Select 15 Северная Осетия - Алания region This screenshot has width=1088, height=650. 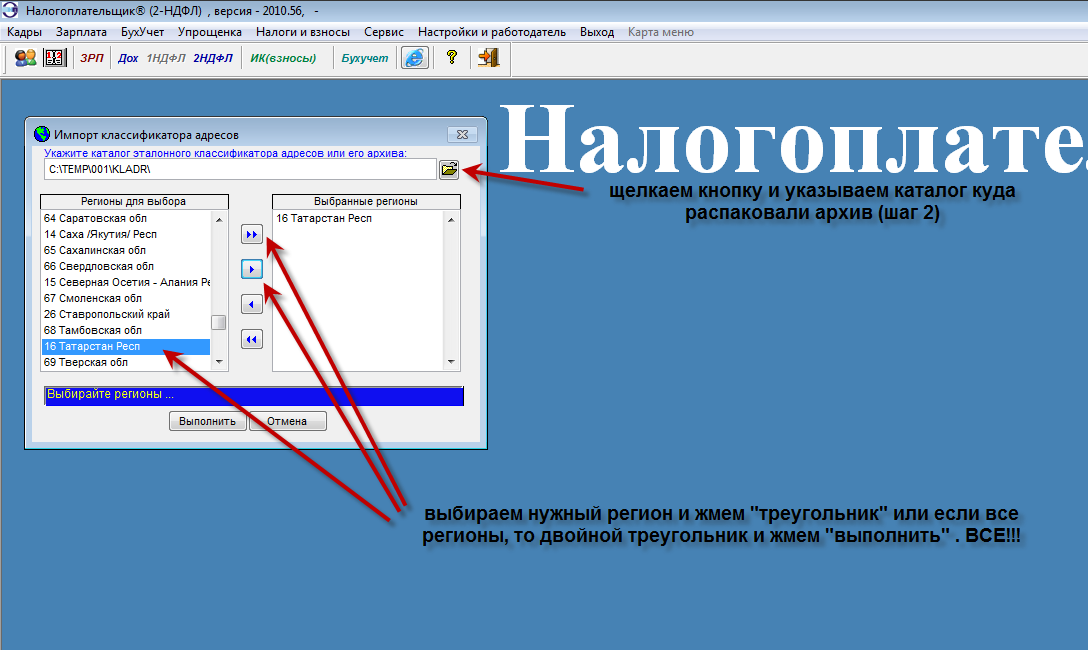point(126,282)
